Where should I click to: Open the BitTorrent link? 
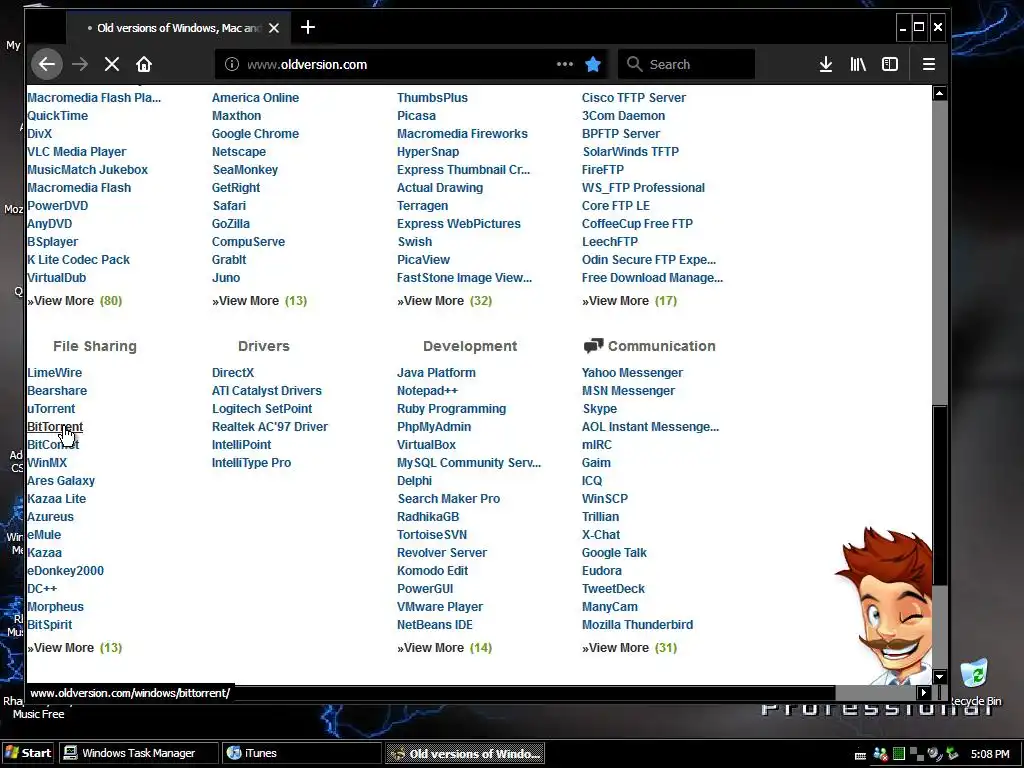coord(55,426)
